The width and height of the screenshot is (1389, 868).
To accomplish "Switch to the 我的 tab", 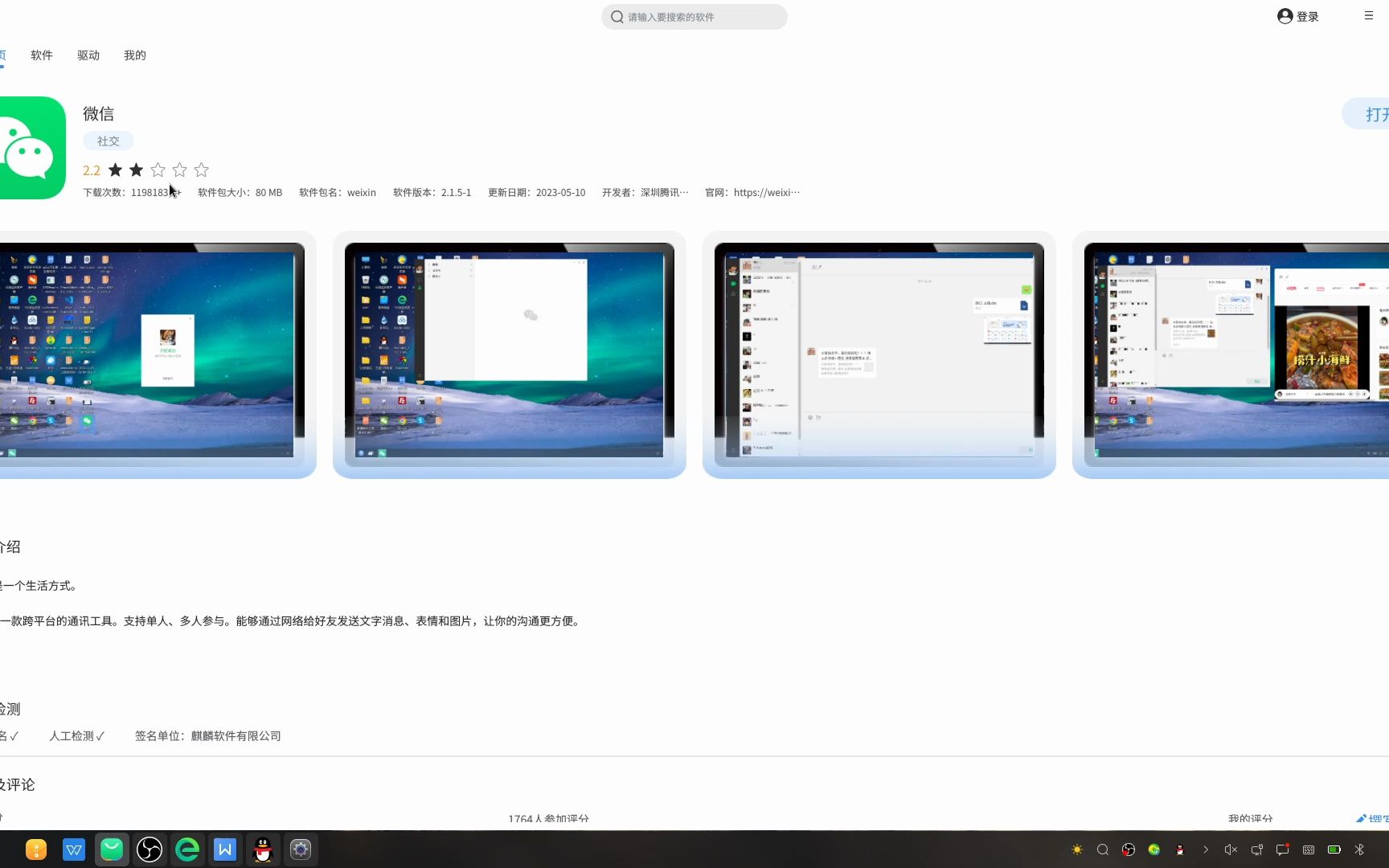I will [135, 55].
